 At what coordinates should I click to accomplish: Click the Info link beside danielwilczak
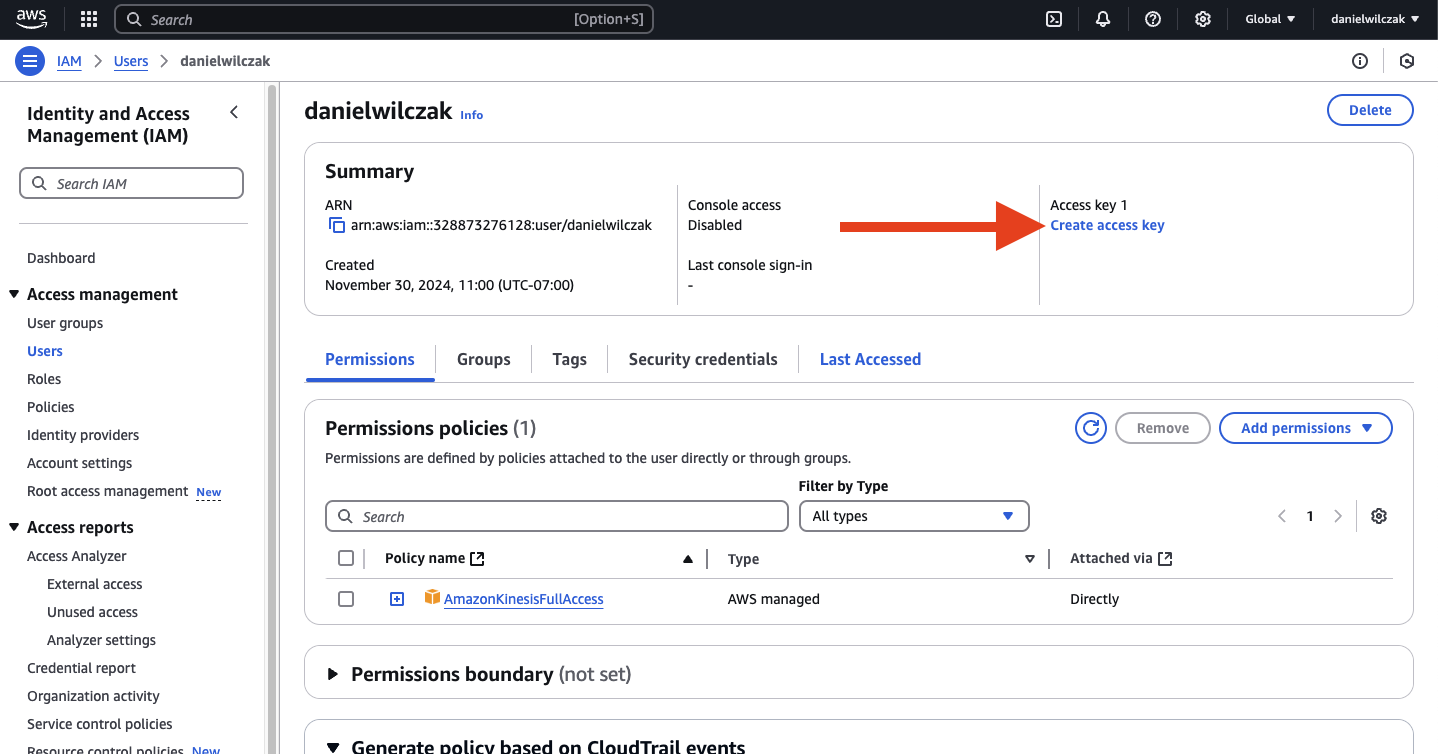(472, 115)
